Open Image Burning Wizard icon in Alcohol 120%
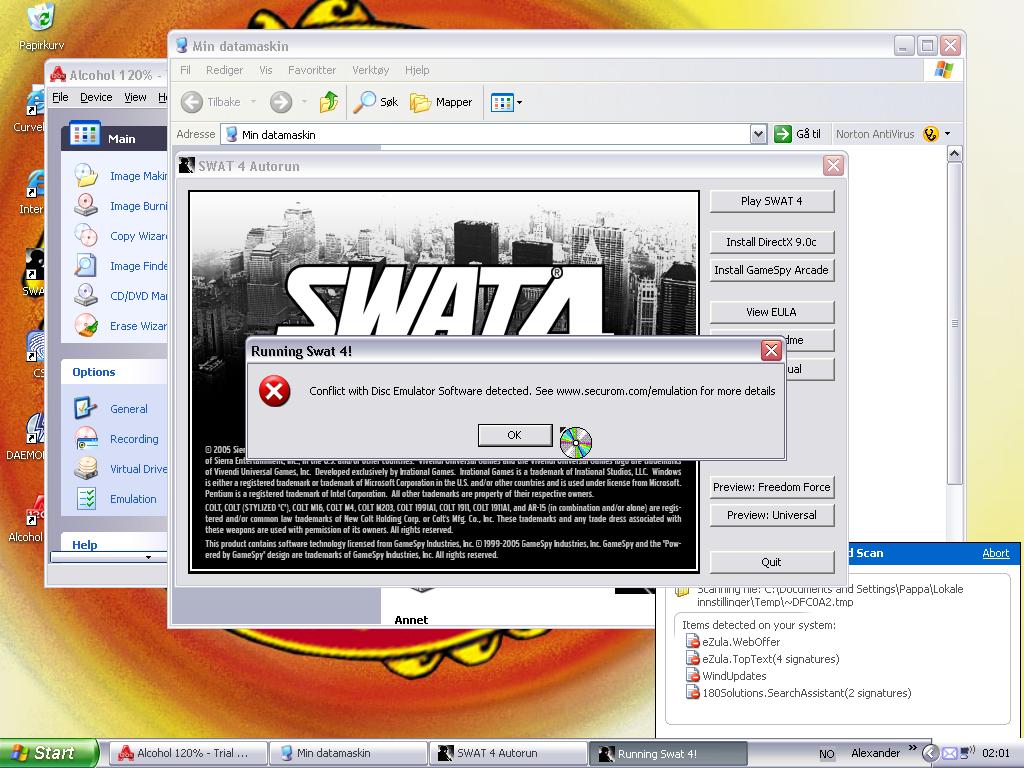This screenshot has height=768, width=1024. coord(86,206)
